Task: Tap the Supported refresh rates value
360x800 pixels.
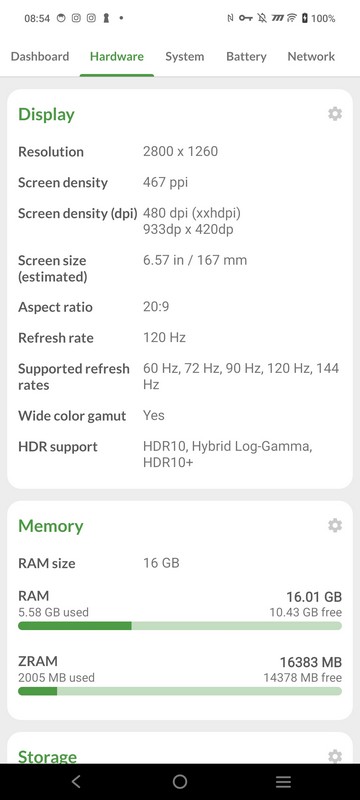Action: [x=241, y=376]
